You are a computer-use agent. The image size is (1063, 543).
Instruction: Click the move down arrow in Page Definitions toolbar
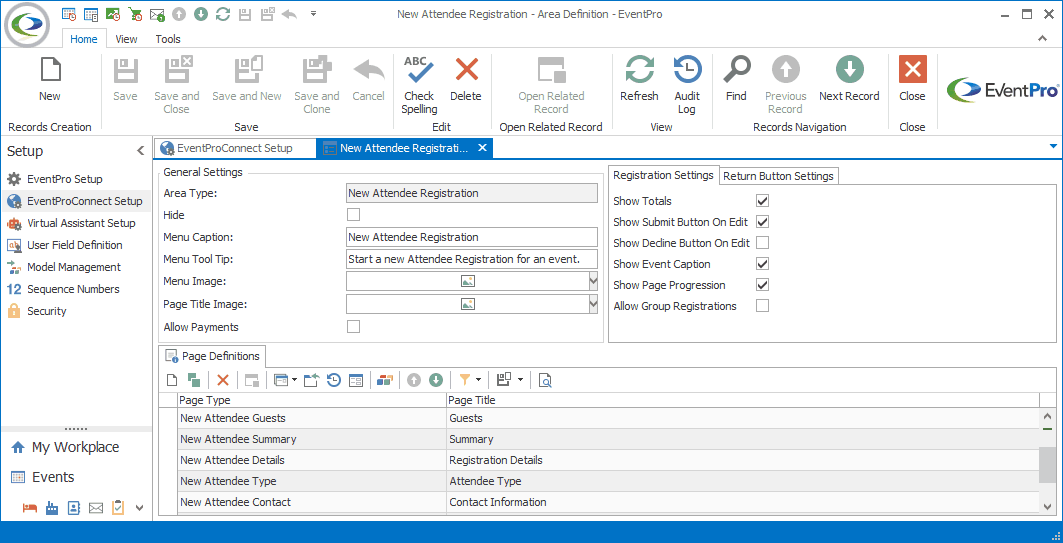[436, 380]
